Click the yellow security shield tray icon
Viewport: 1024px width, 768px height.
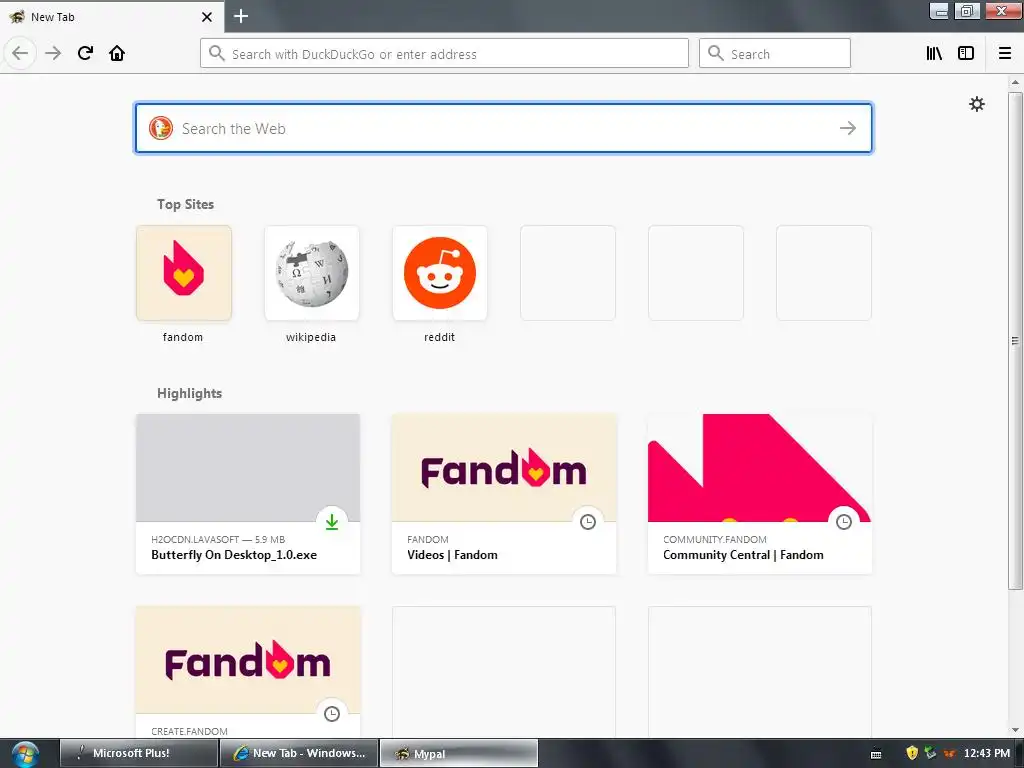tap(912, 753)
